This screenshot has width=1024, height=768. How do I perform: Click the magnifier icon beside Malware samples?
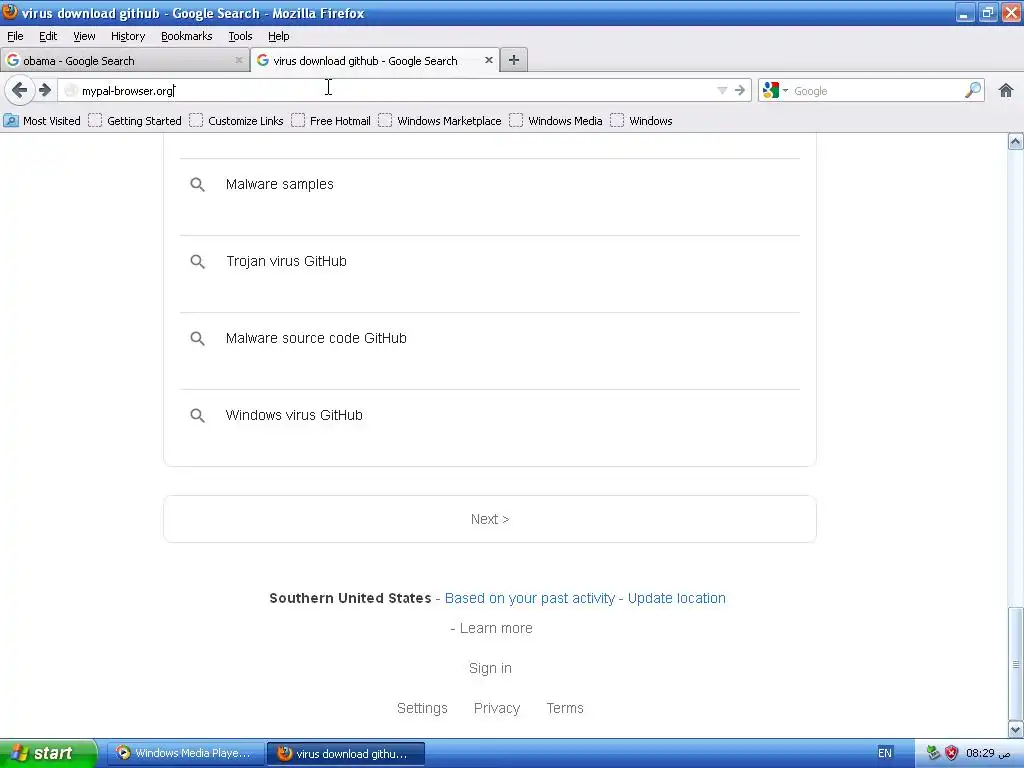coord(197,185)
